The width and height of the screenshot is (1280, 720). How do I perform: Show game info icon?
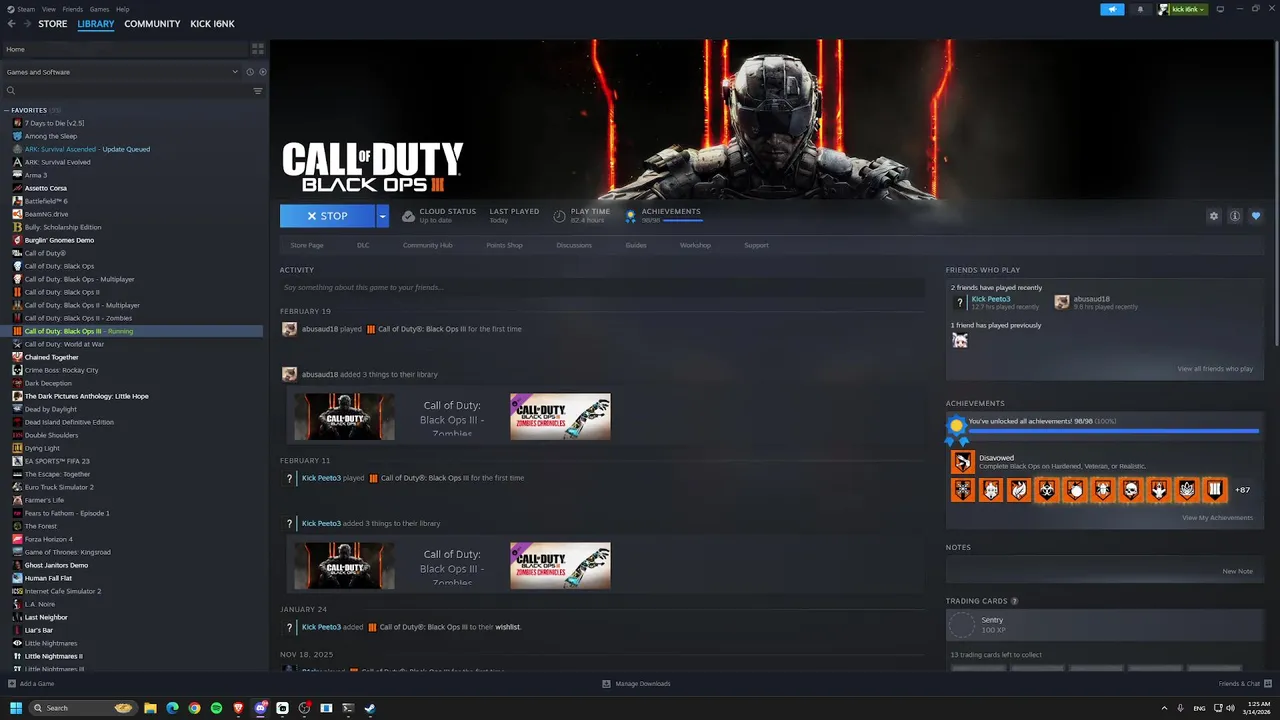click(1235, 216)
